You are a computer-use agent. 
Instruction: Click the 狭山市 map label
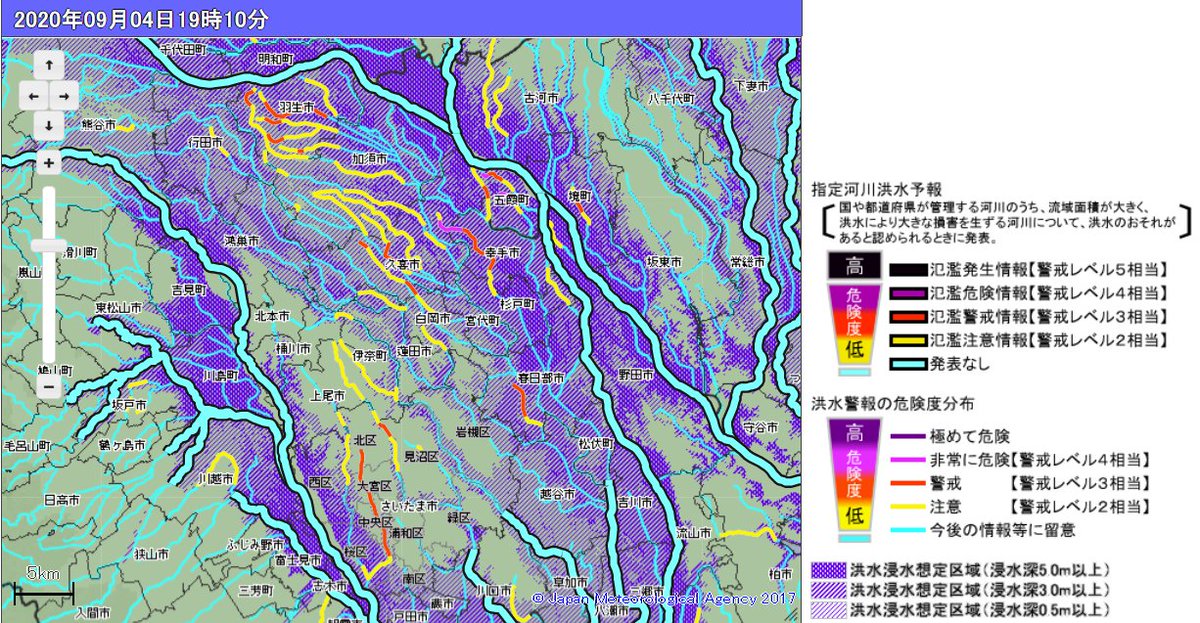tap(153, 553)
